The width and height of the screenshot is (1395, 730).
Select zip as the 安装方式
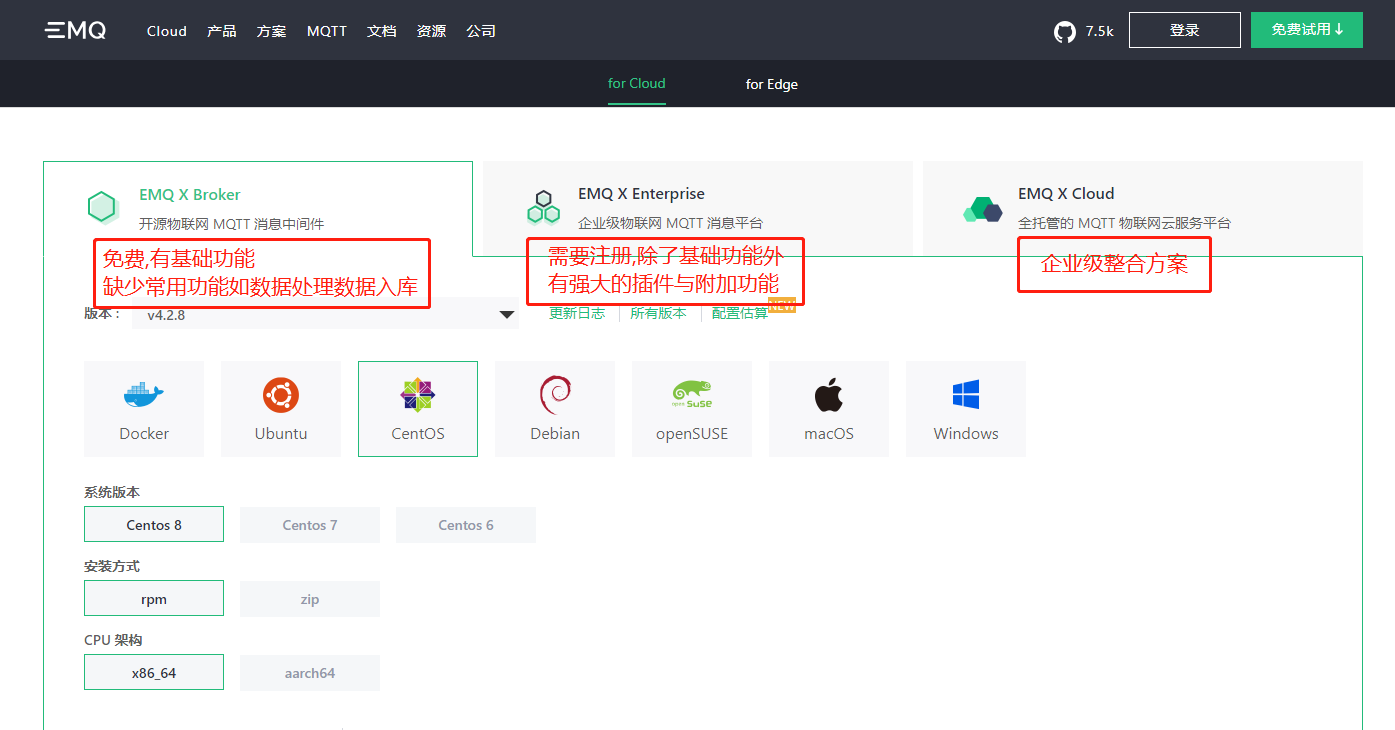pyautogui.click(x=309, y=598)
